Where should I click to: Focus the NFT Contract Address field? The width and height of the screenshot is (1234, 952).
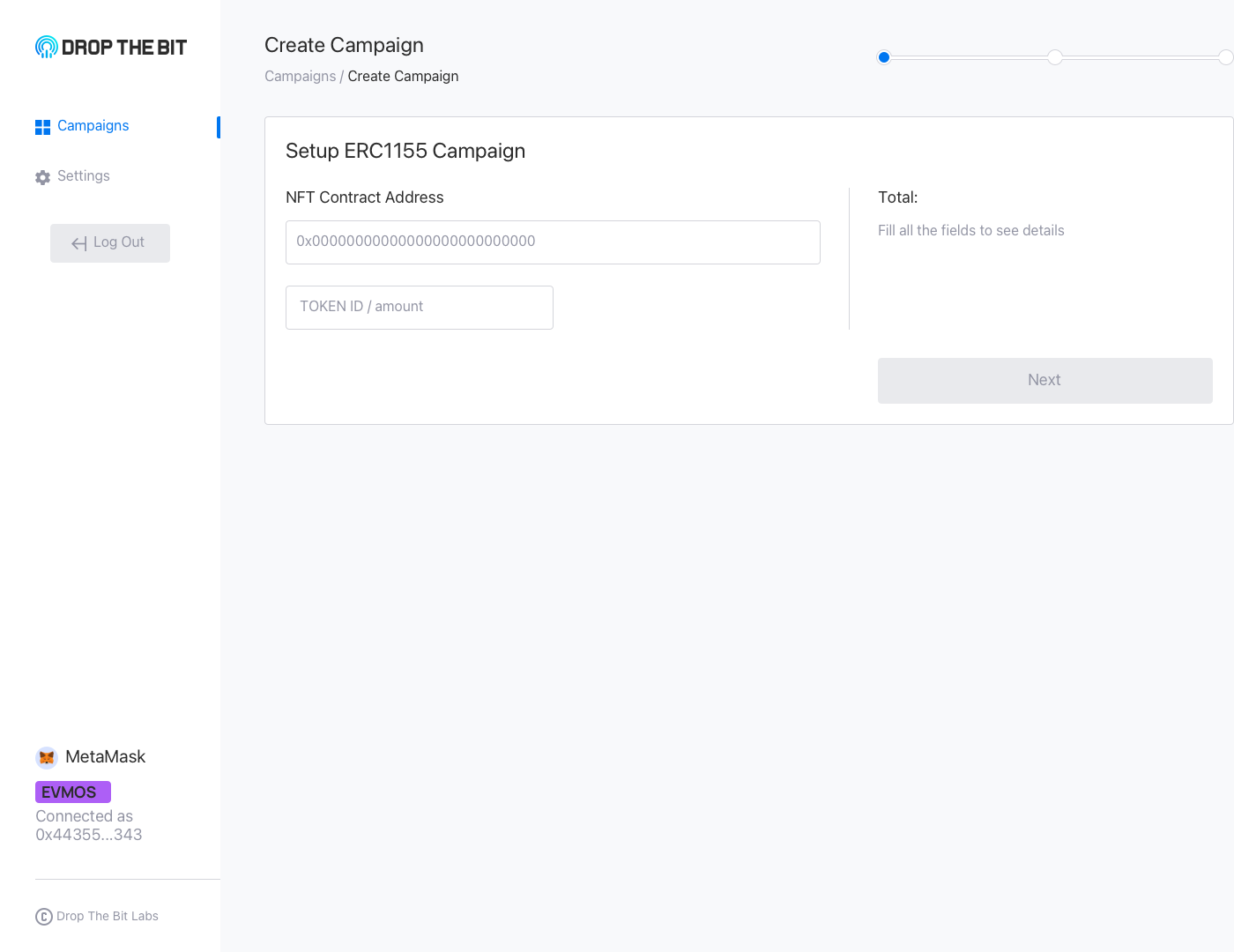pos(553,242)
